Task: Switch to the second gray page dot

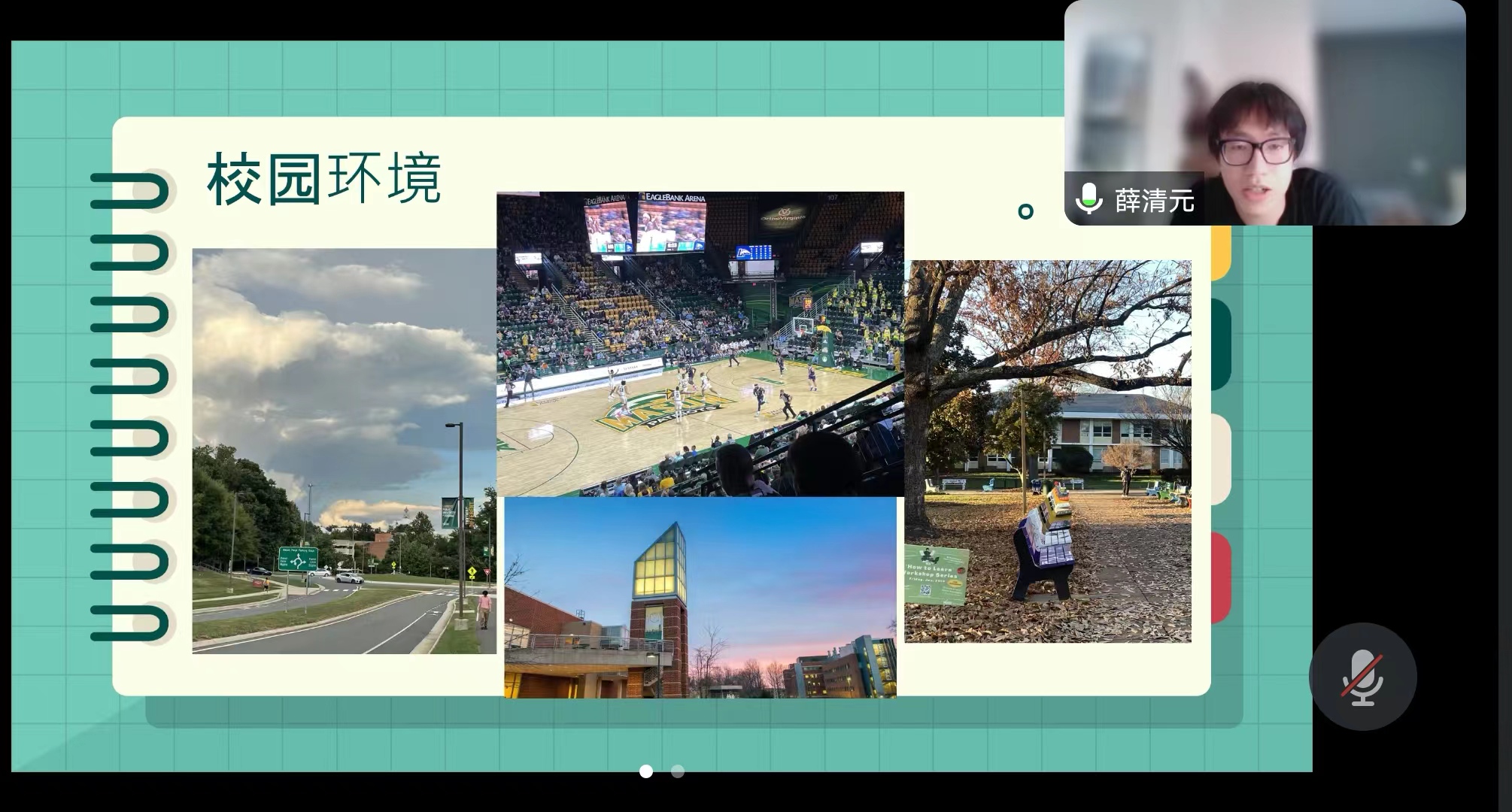Action: coord(678,771)
